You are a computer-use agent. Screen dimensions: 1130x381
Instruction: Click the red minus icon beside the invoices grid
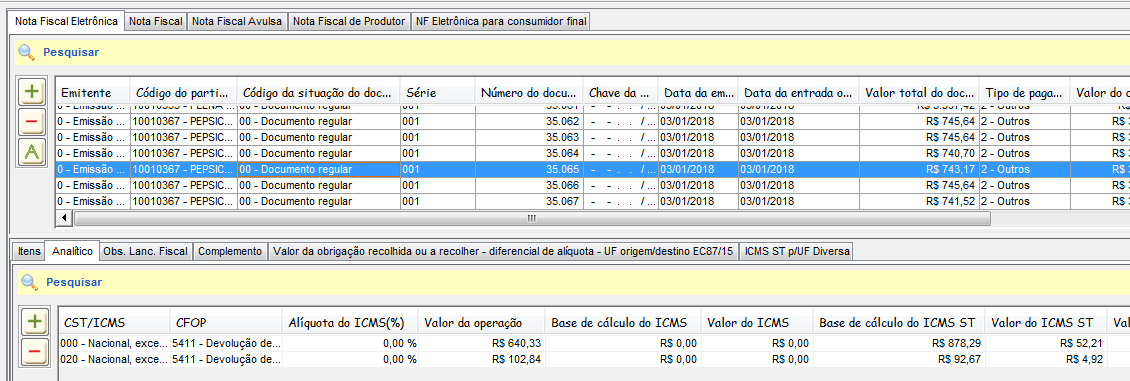tap(31, 122)
